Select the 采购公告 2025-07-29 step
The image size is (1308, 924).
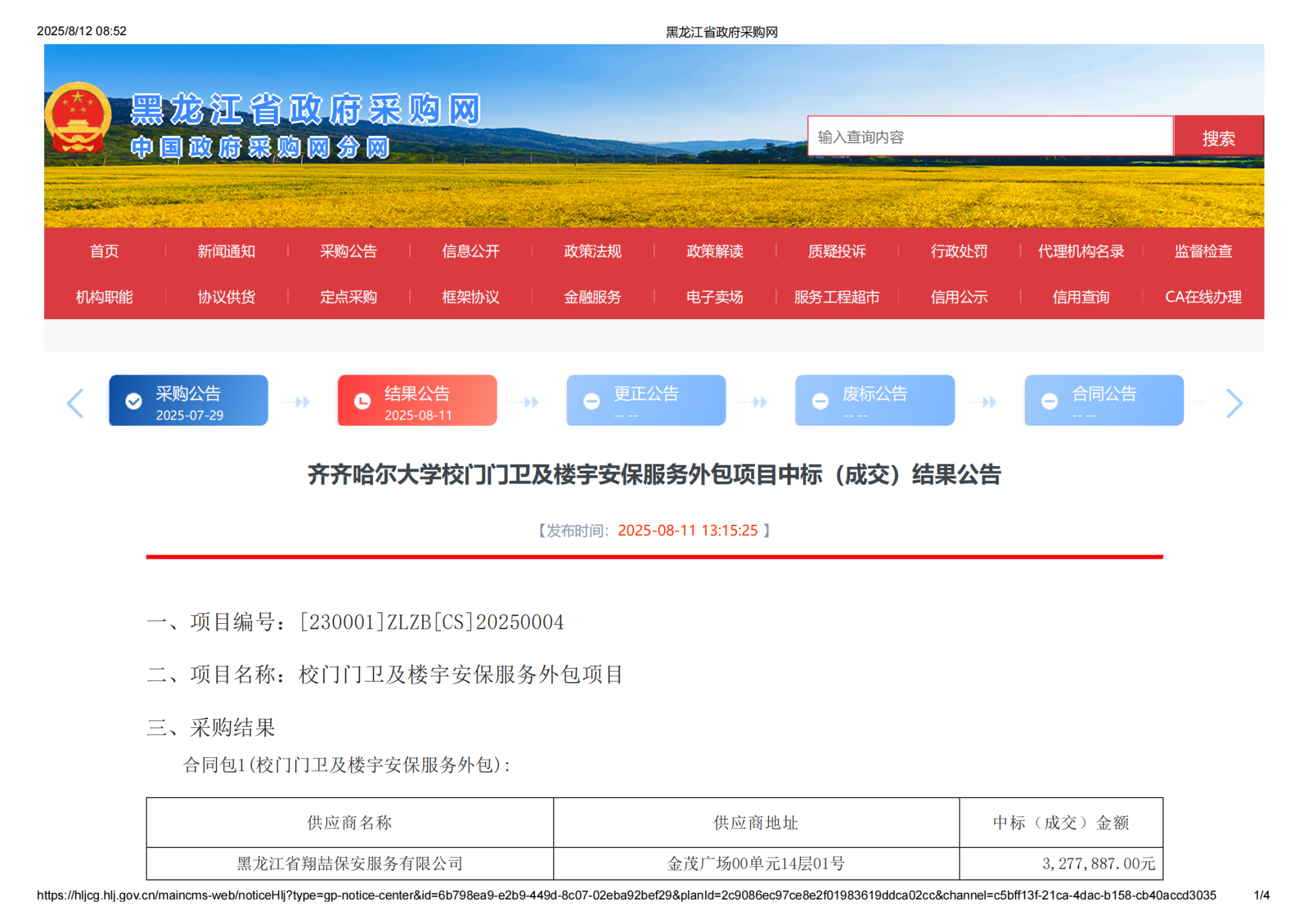click(188, 401)
